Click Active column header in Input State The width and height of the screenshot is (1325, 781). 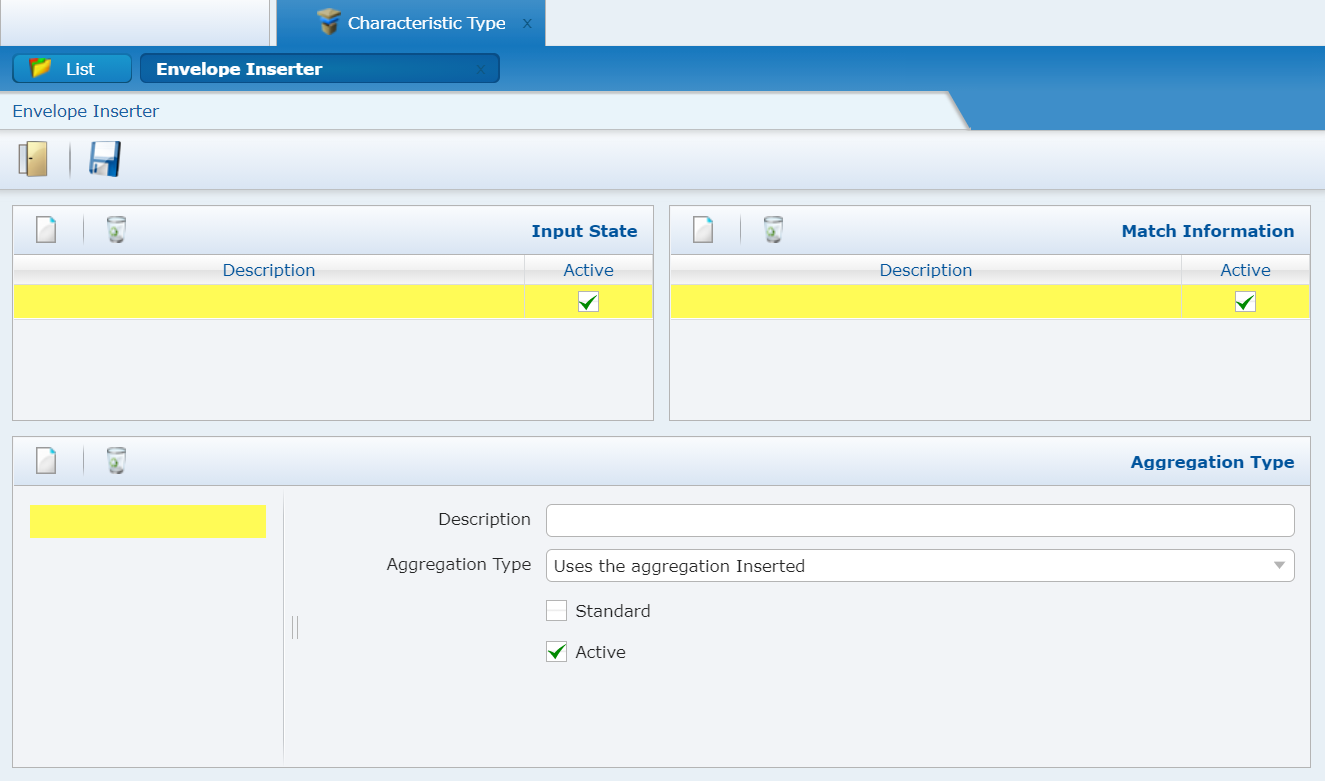tap(589, 270)
